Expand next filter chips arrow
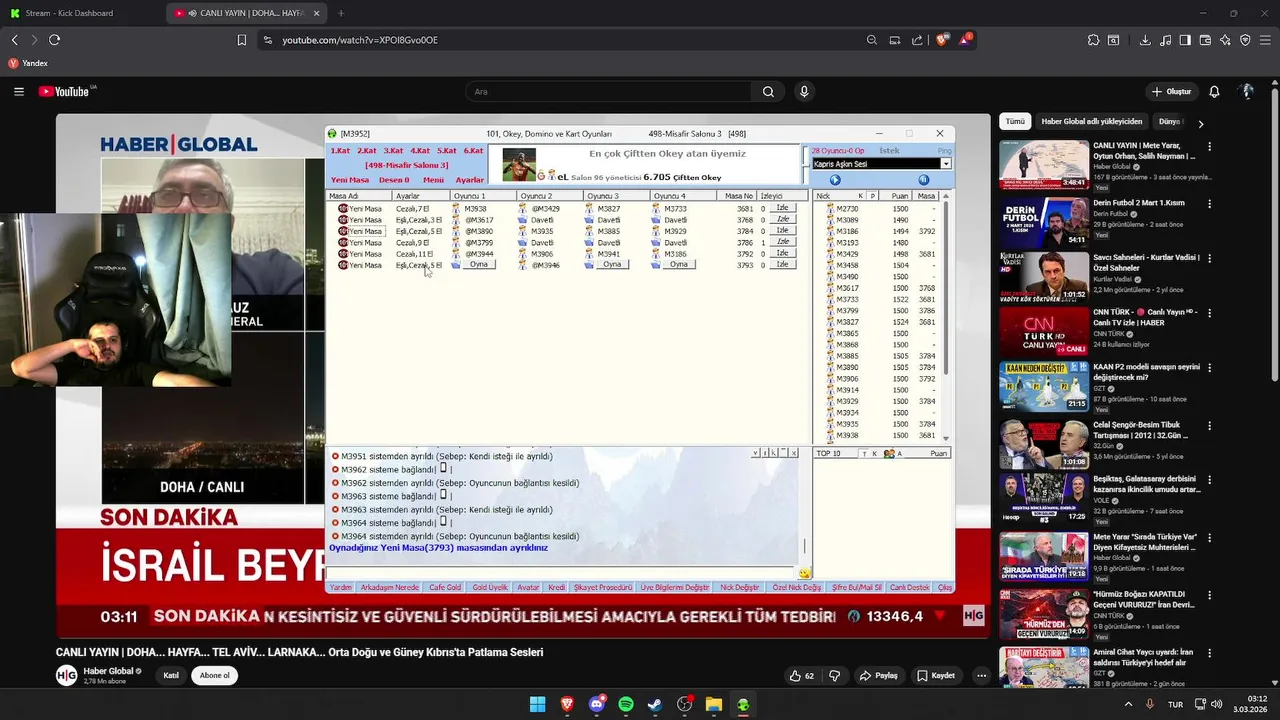Screen dimensions: 1280x720 click(x=1201, y=123)
